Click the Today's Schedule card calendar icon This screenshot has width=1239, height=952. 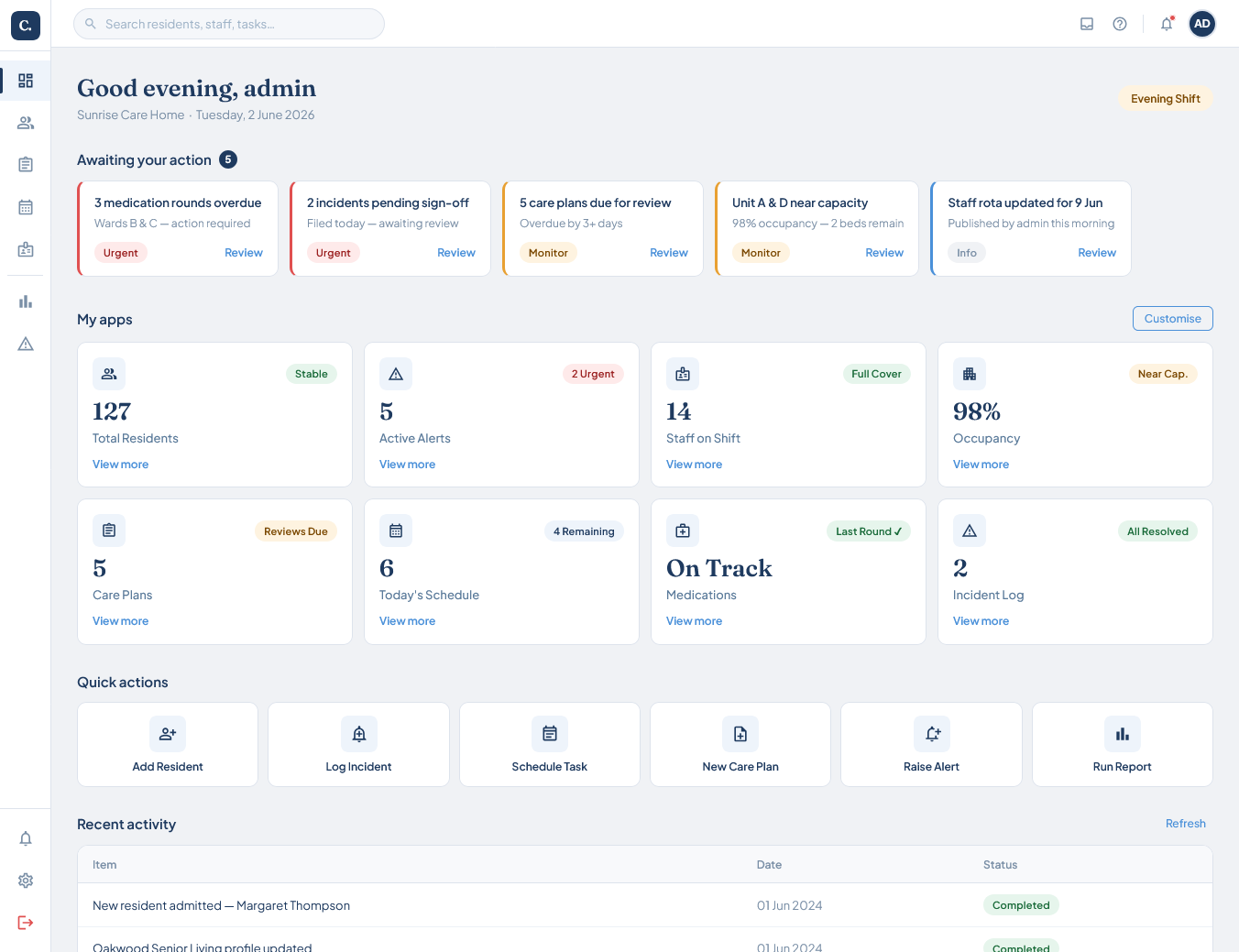pos(396,531)
